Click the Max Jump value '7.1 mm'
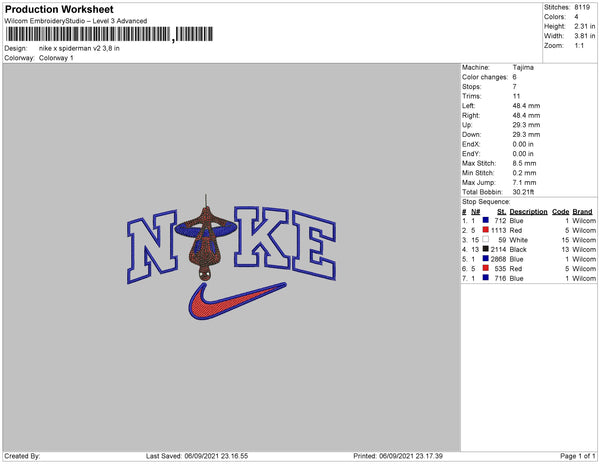600x464 pixels. click(x=525, y=182)
